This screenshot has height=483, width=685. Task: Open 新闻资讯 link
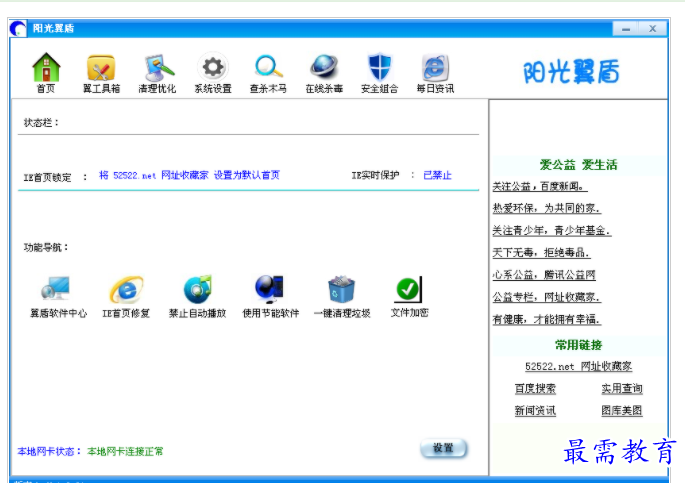tap(535, 411)
